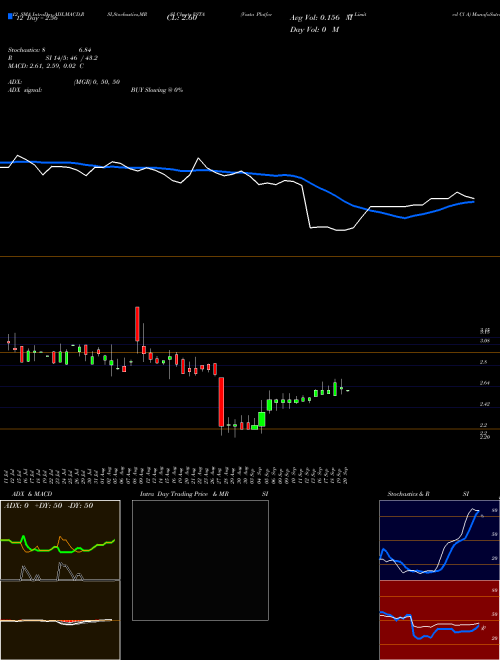Click the 'Stochastics & R' panel title

point(408,494)
